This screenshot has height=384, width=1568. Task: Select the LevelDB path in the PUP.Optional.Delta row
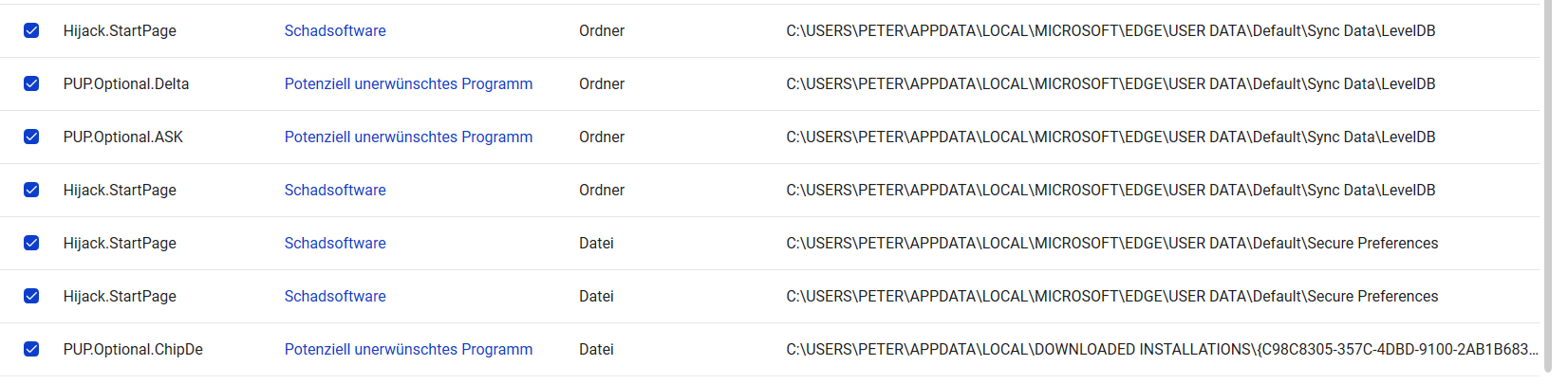[x=1111, y=83]
